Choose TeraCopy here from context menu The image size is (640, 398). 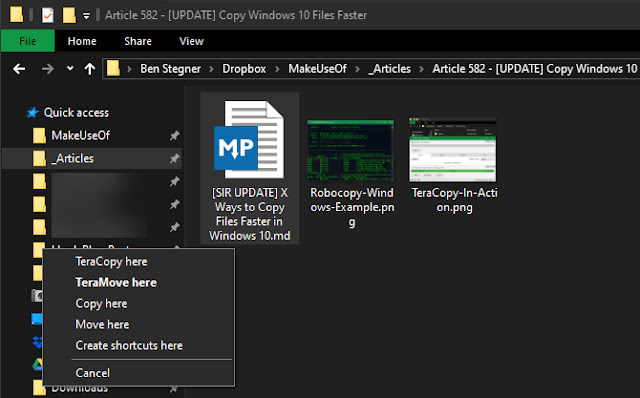pyautogui.click(x=111, y=262)
